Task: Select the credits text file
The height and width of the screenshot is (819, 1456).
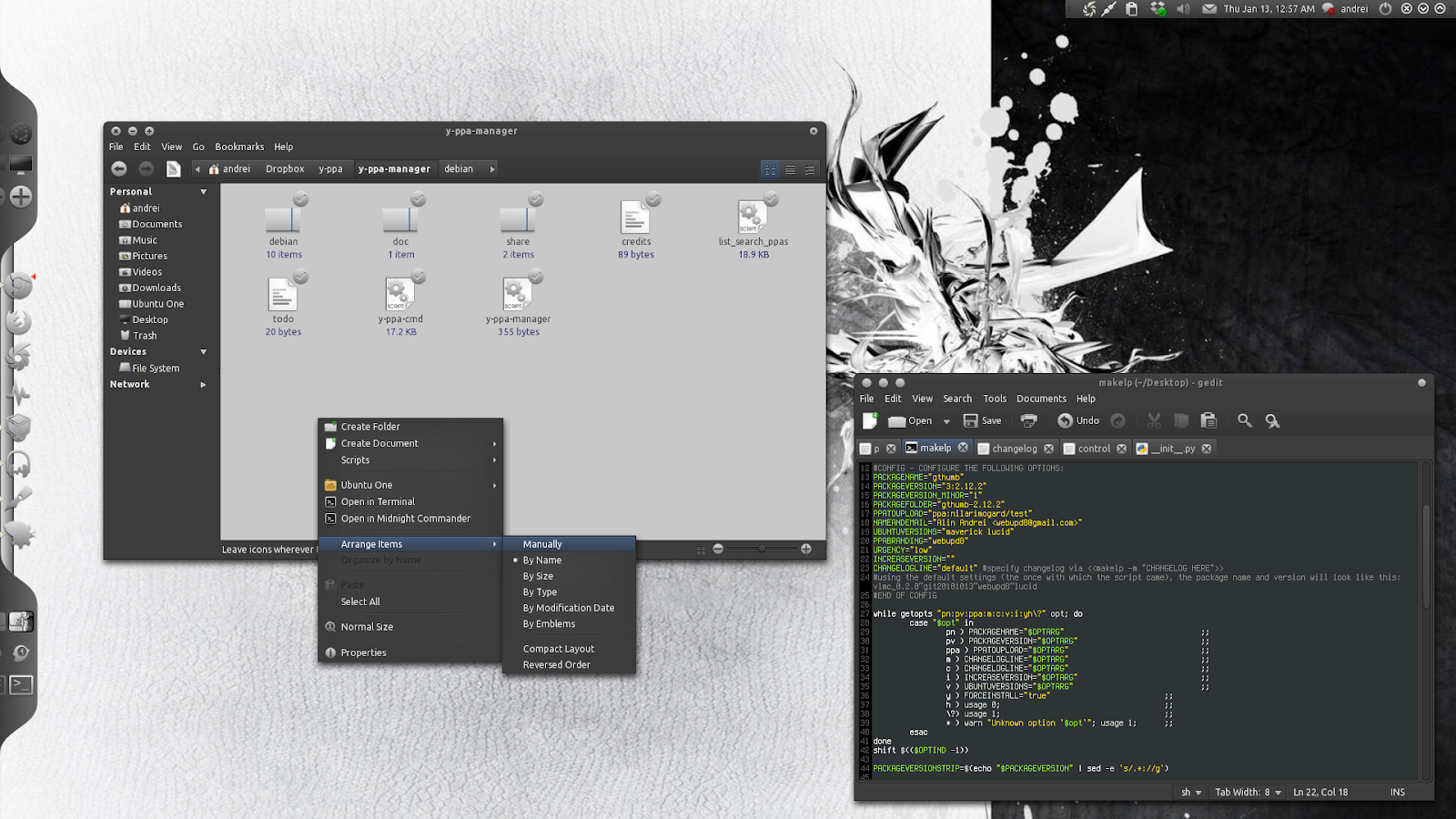Action: click(x=635, y=218)
